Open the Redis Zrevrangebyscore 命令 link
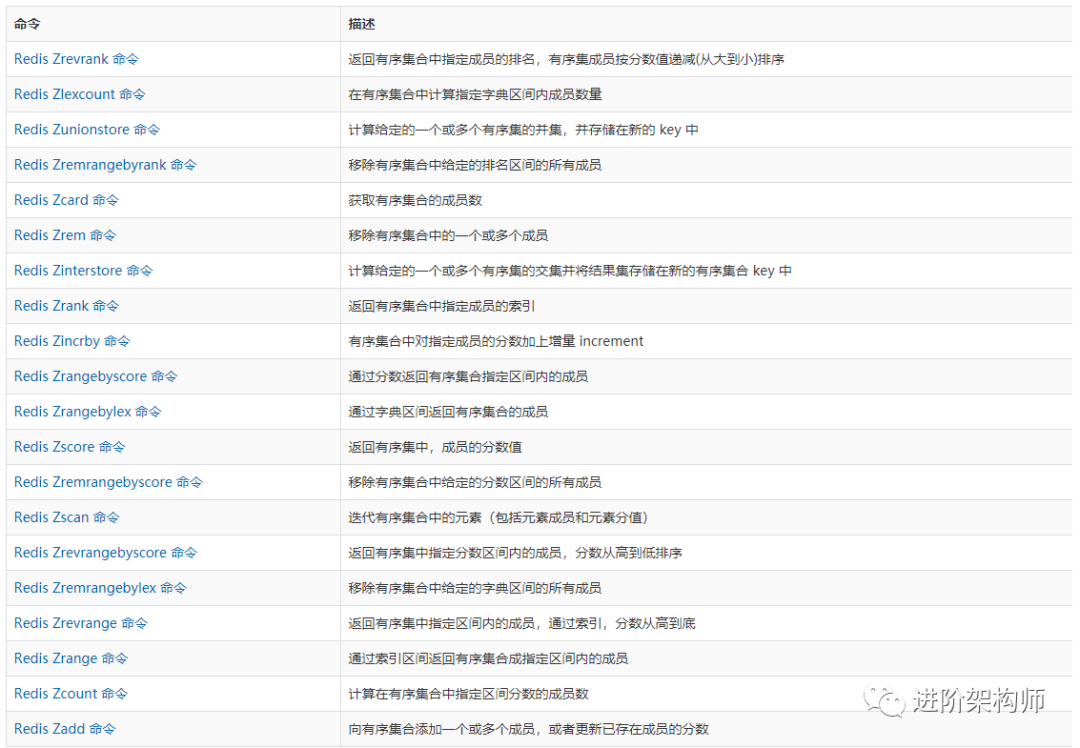The width and height of the screenshot is (1080, 748). tap(105, 552)
